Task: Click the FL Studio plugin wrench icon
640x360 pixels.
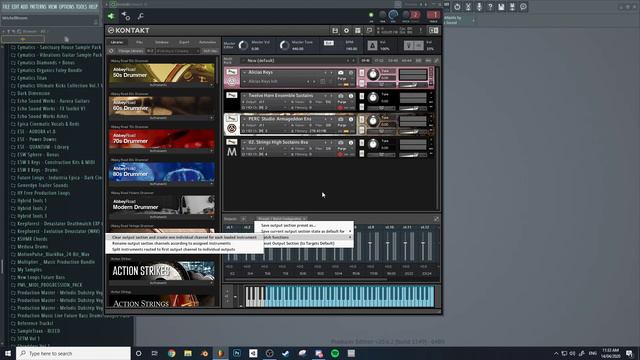Action: (140, 16)
